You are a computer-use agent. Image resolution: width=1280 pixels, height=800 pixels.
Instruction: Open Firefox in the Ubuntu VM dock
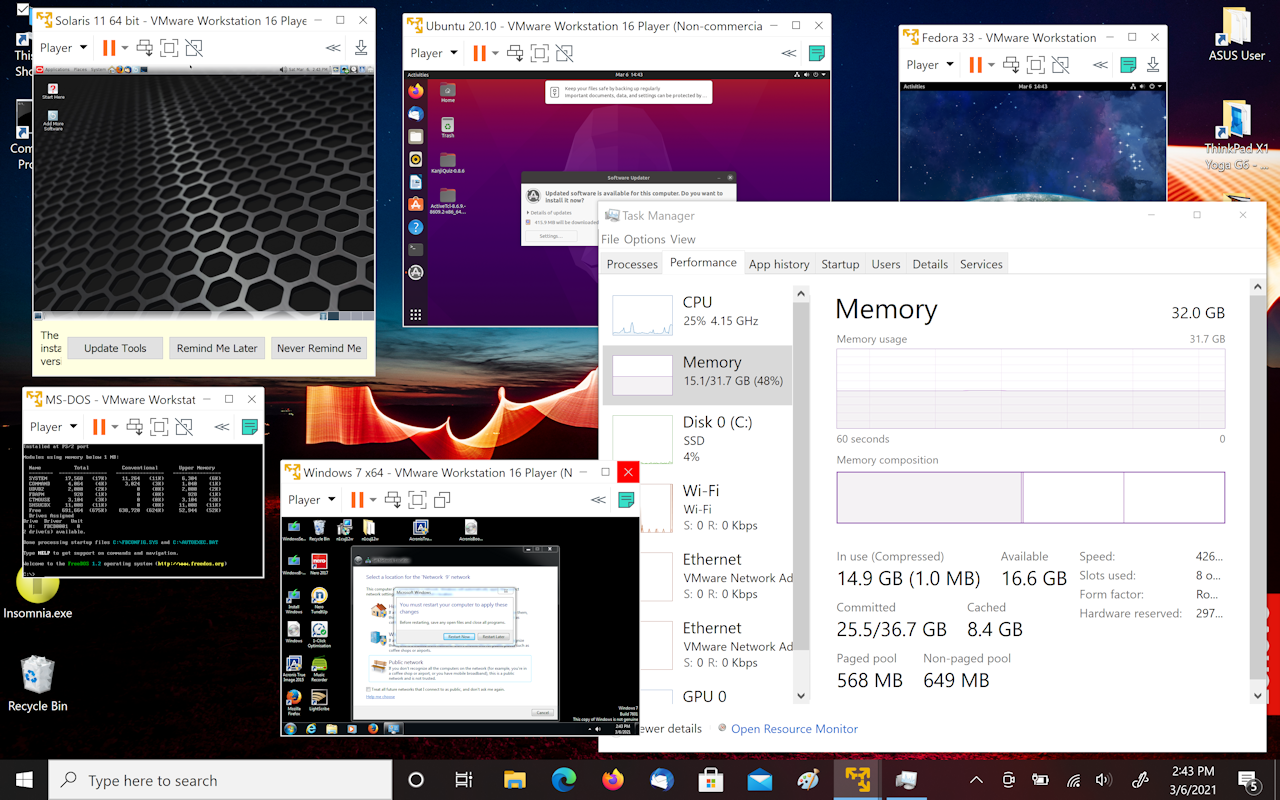416,91
